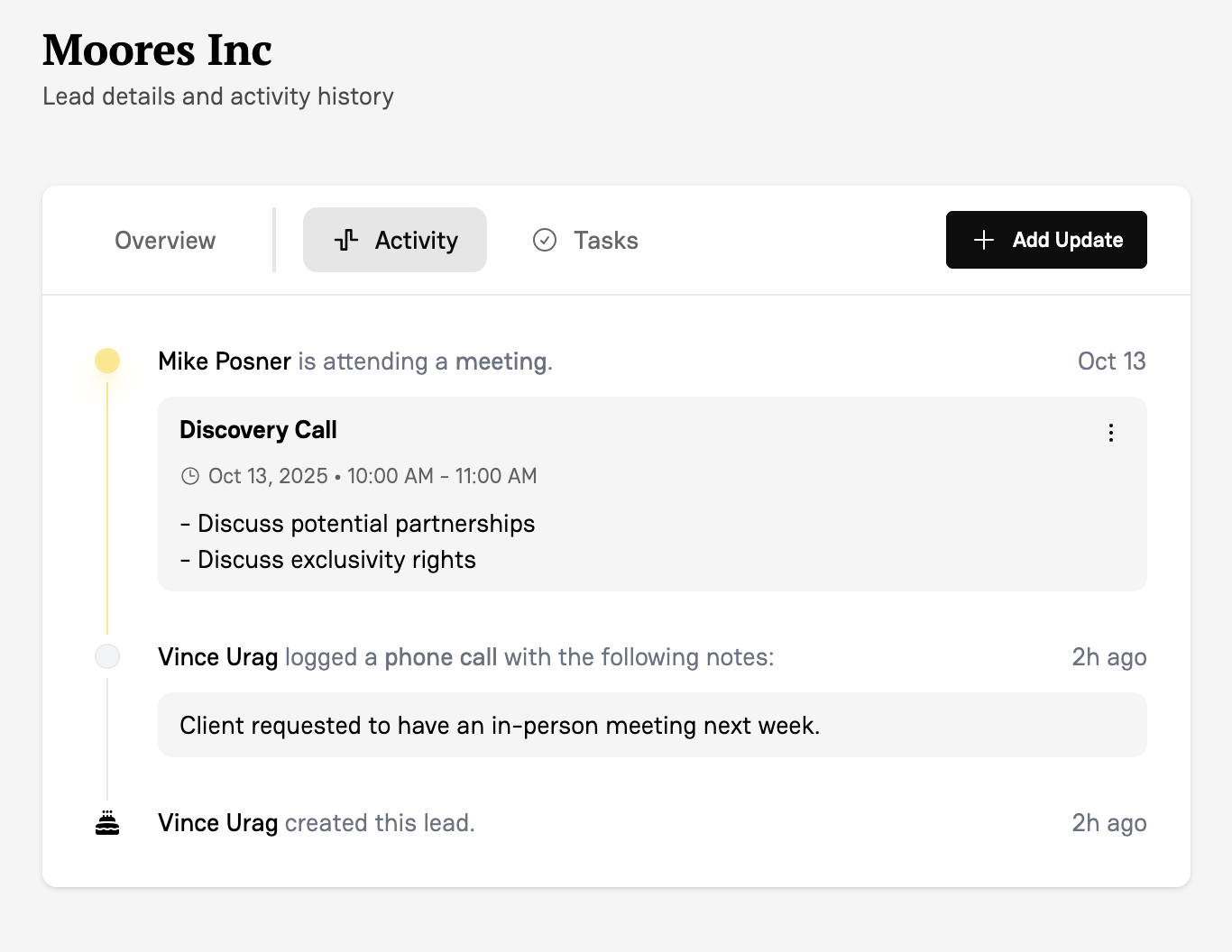
Task: Switch to the Overview tab
Action: click(x=164, y=240)
